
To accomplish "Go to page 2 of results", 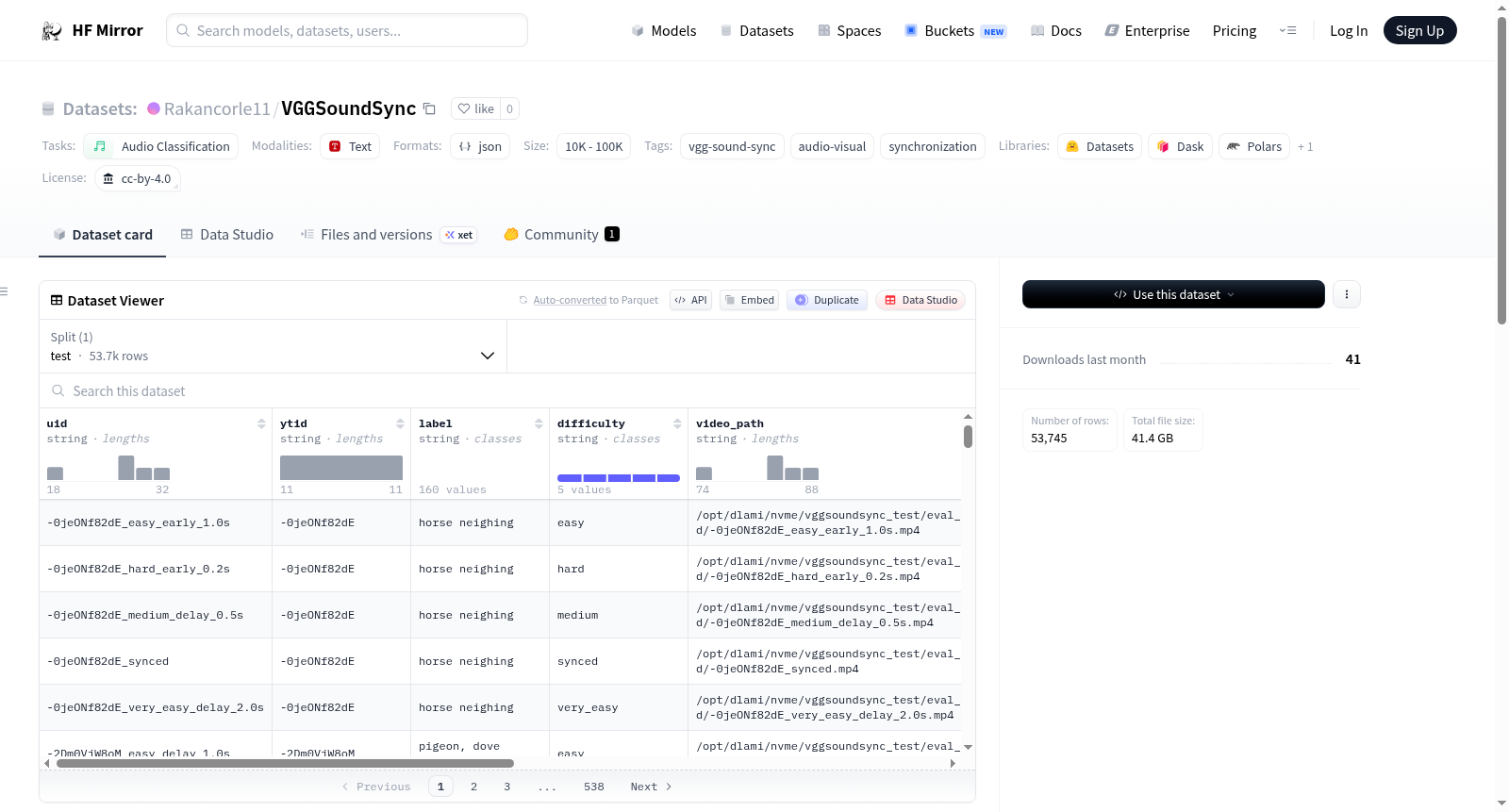I will point(473,787).
